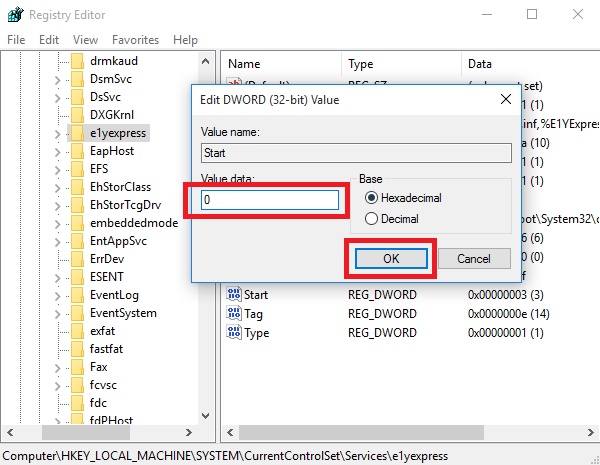Expand the DsmSvc tree node
The height and width of the screenshot is (465, 600).
57,80
